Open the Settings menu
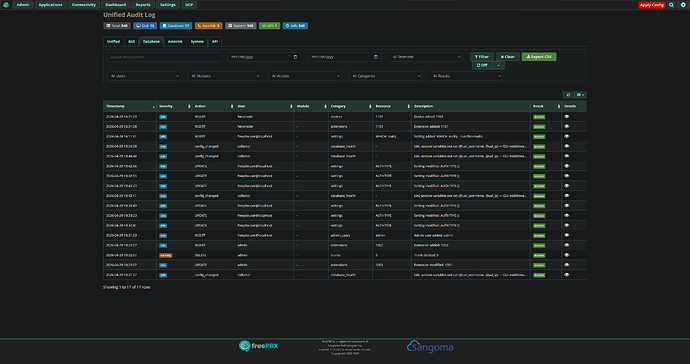Screen dimensions: 690x364 tap(168, 5)
